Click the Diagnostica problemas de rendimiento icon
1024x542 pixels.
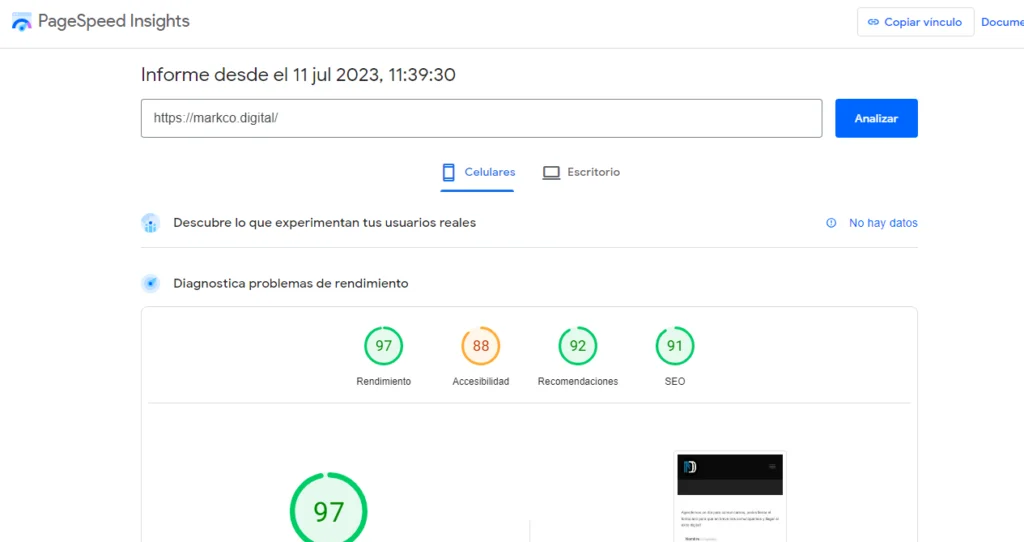150,283
